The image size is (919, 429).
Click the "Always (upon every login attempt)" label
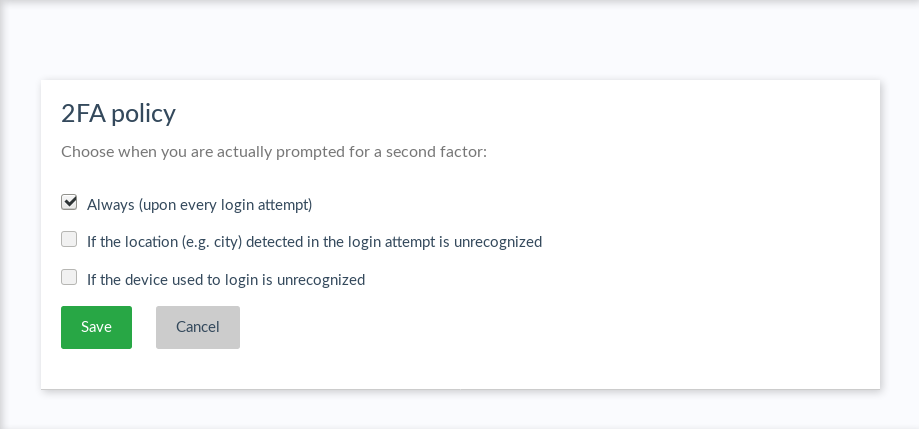pos(200,205)
